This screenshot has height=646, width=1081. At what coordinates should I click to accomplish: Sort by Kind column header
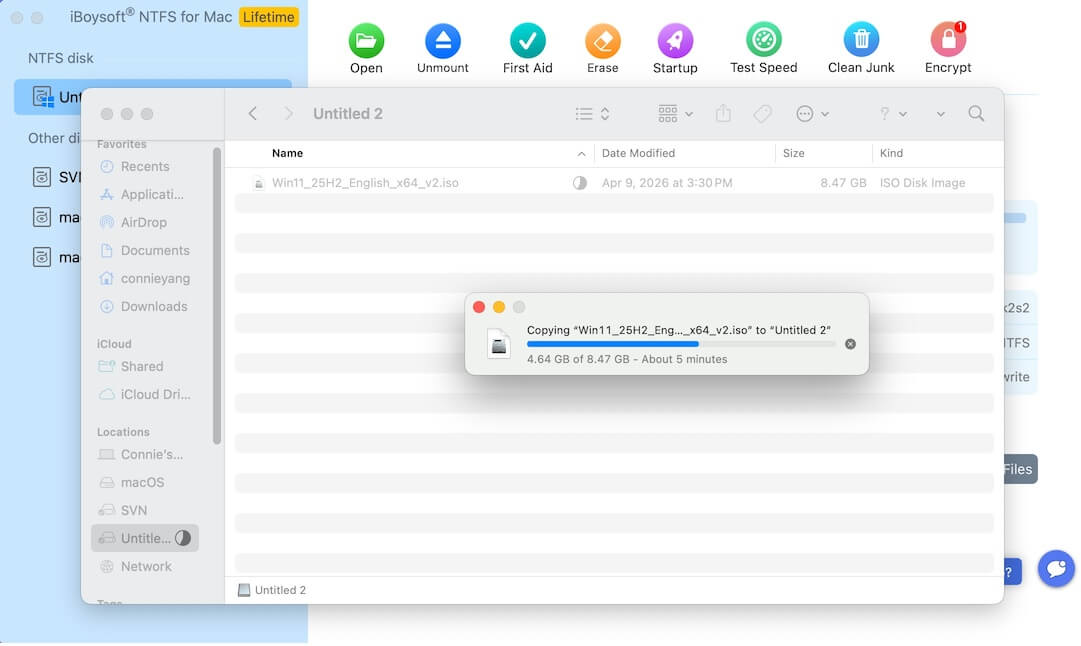coord(891,153)
